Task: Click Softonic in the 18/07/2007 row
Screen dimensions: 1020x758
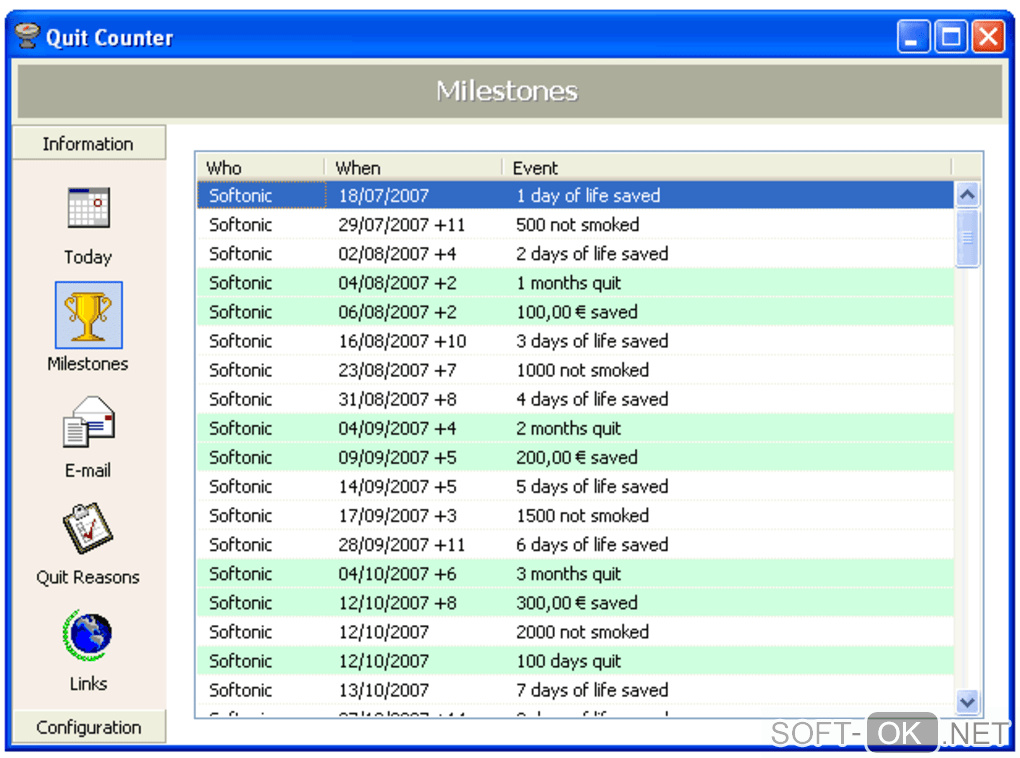Action: (x=240, y=195)
